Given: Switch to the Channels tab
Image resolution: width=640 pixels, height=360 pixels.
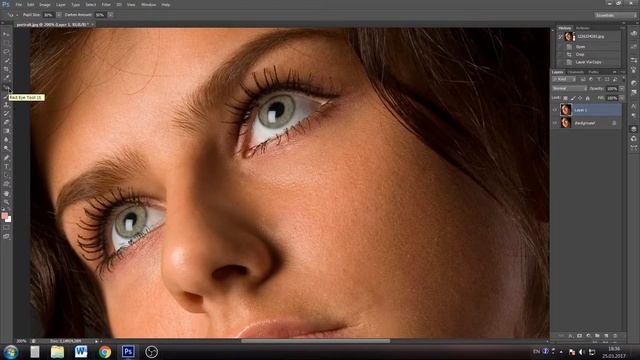Looking at the screenshot, I should click(x=576, y=72).
